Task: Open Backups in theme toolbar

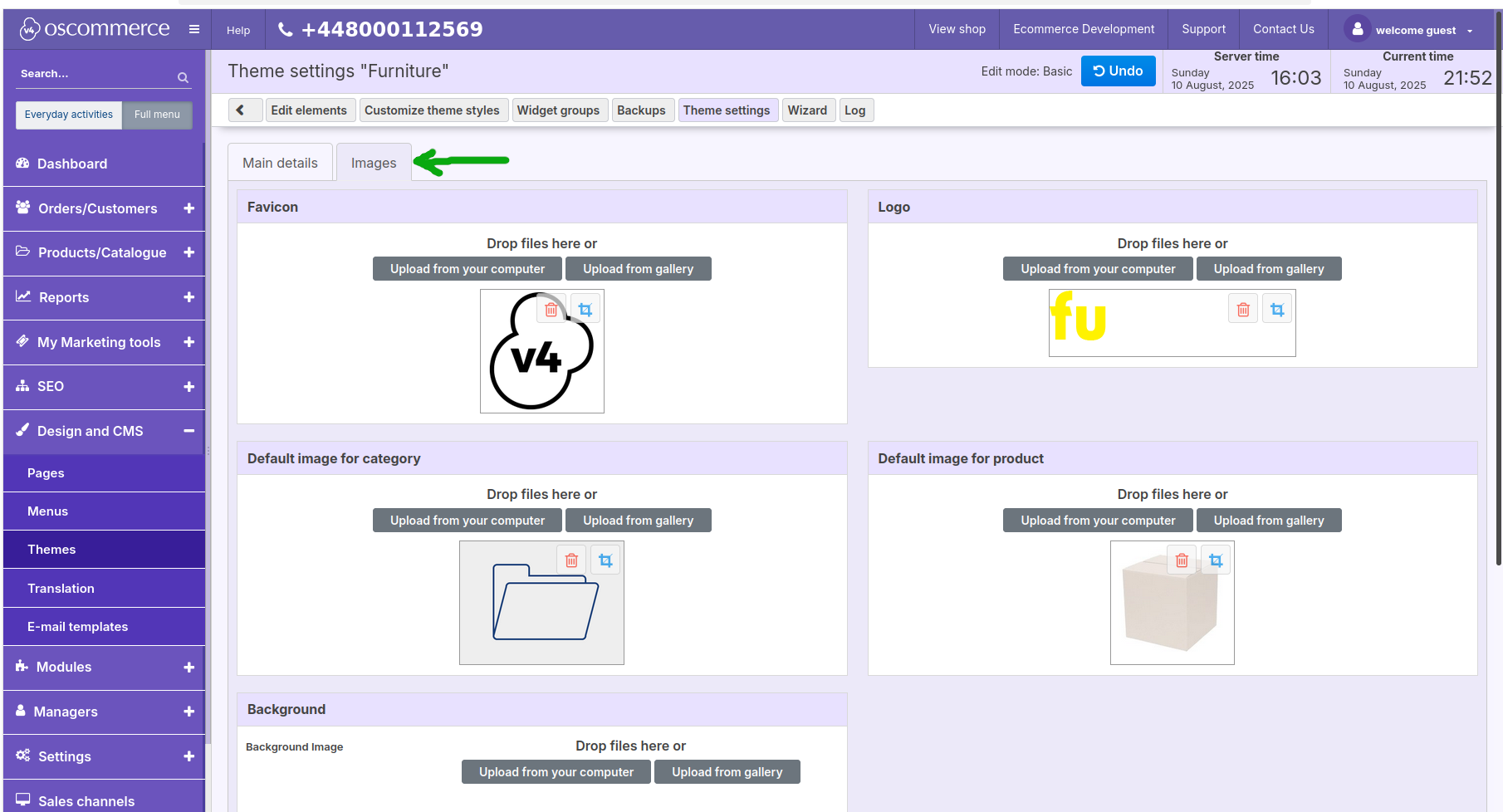Action: point(641,110)
